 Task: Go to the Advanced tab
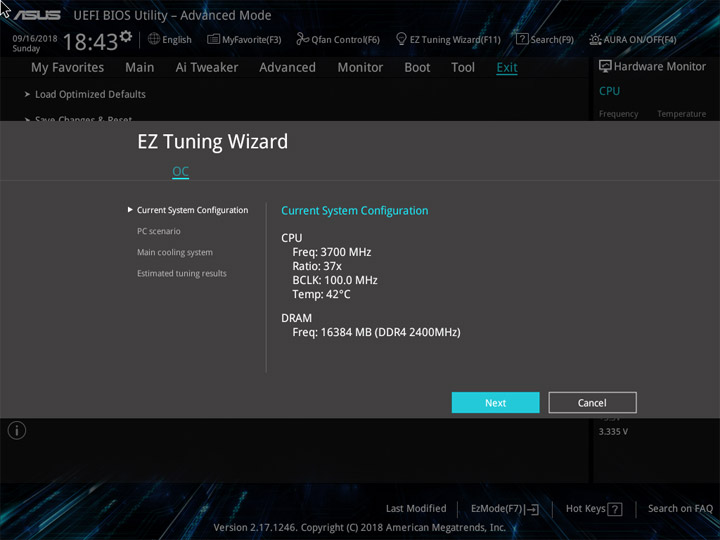coord(287,68)
